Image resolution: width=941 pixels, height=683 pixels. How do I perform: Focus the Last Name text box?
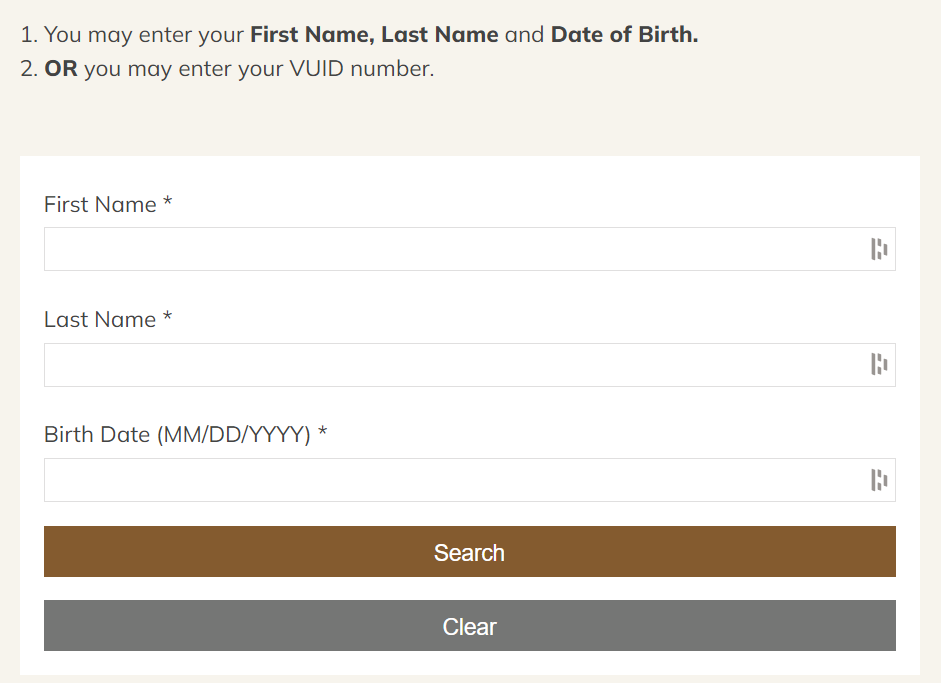tap(450, 365)
